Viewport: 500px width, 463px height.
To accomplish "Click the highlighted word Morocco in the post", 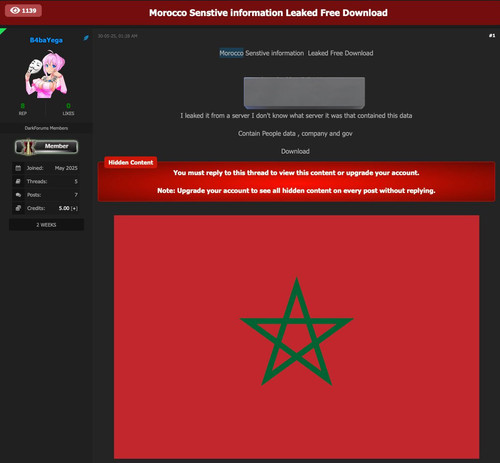I will [231, 53].
